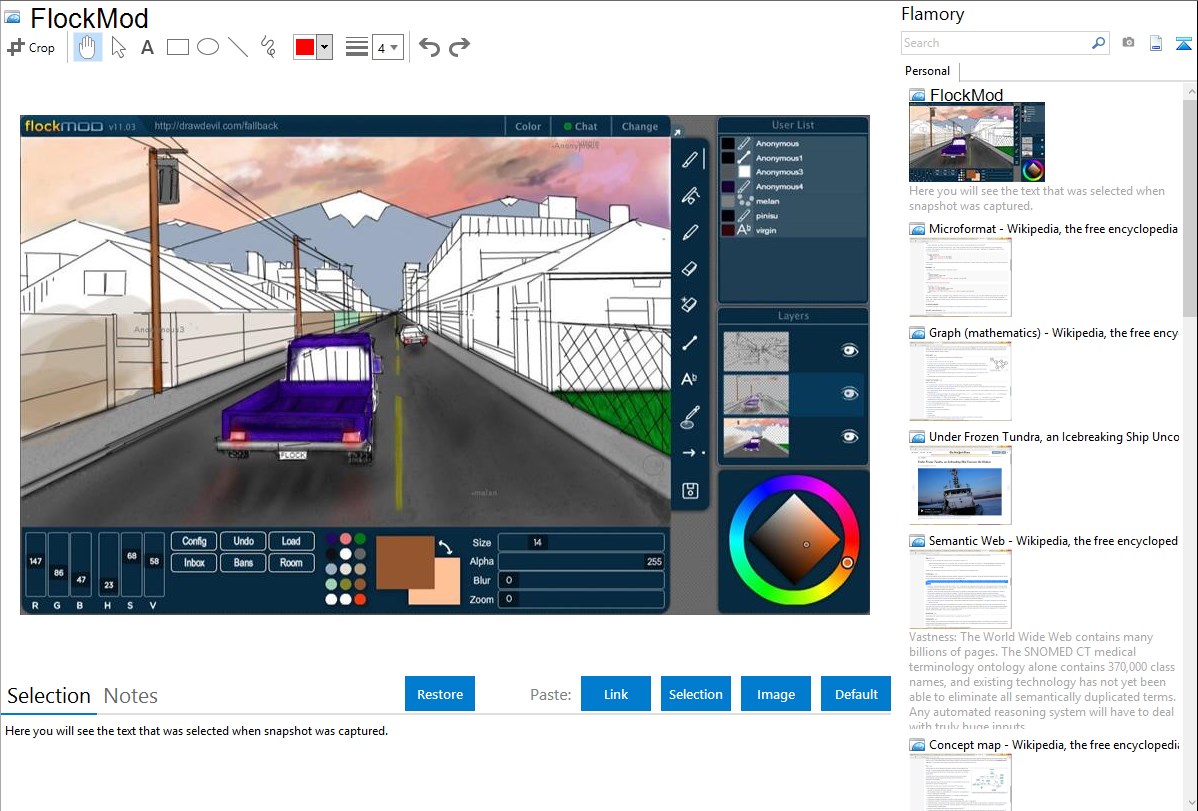This screenshot has width=1198, height=811.
Task: Open the Chat tab in FlockMod
Action: pos(581,127)
